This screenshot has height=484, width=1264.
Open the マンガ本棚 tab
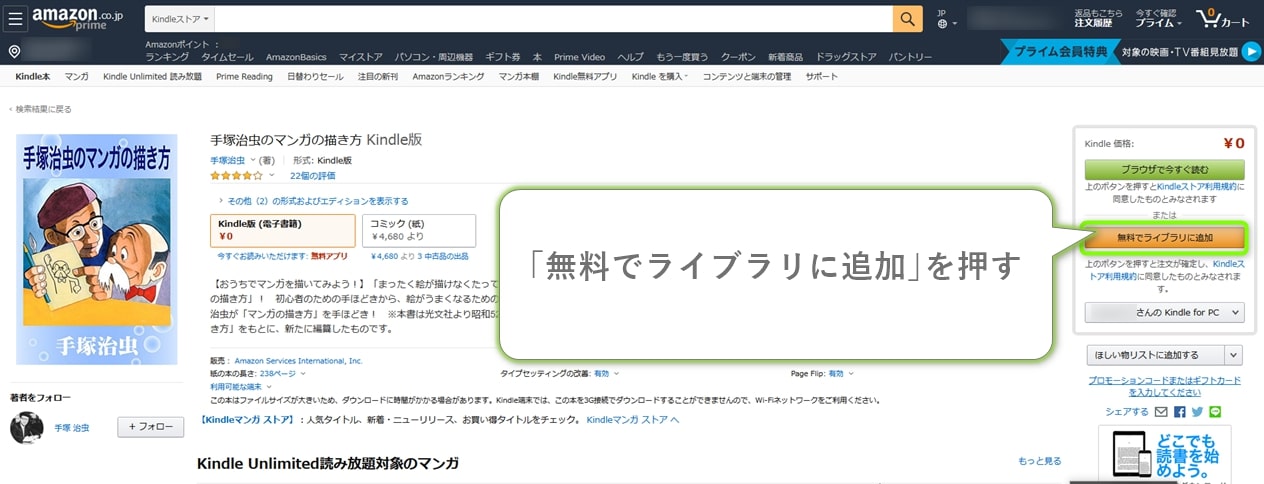coord(519,76)
